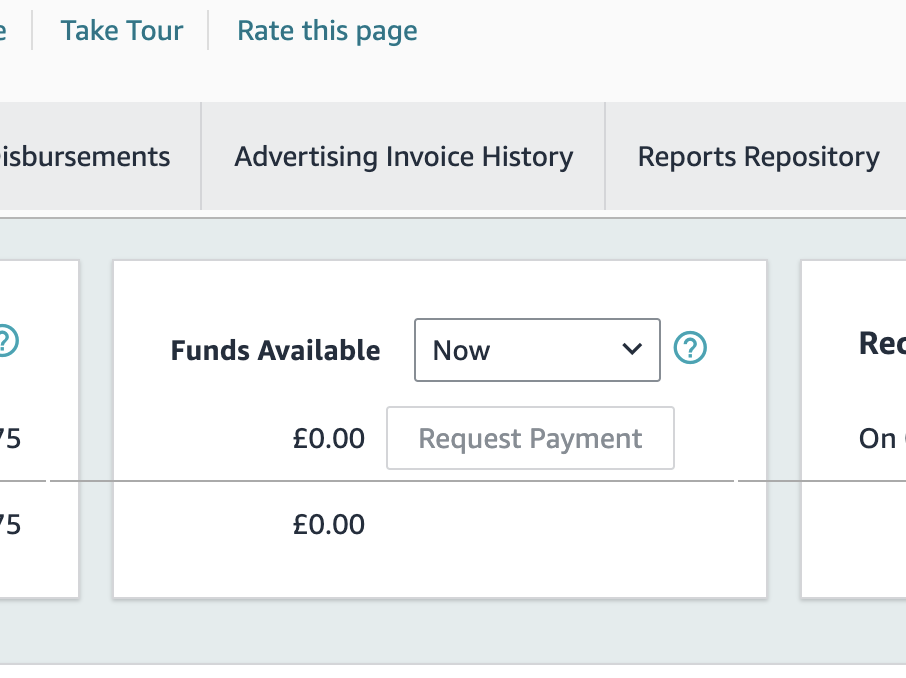Click the truncated Rec heading on the right card

(x=882, y=343)
